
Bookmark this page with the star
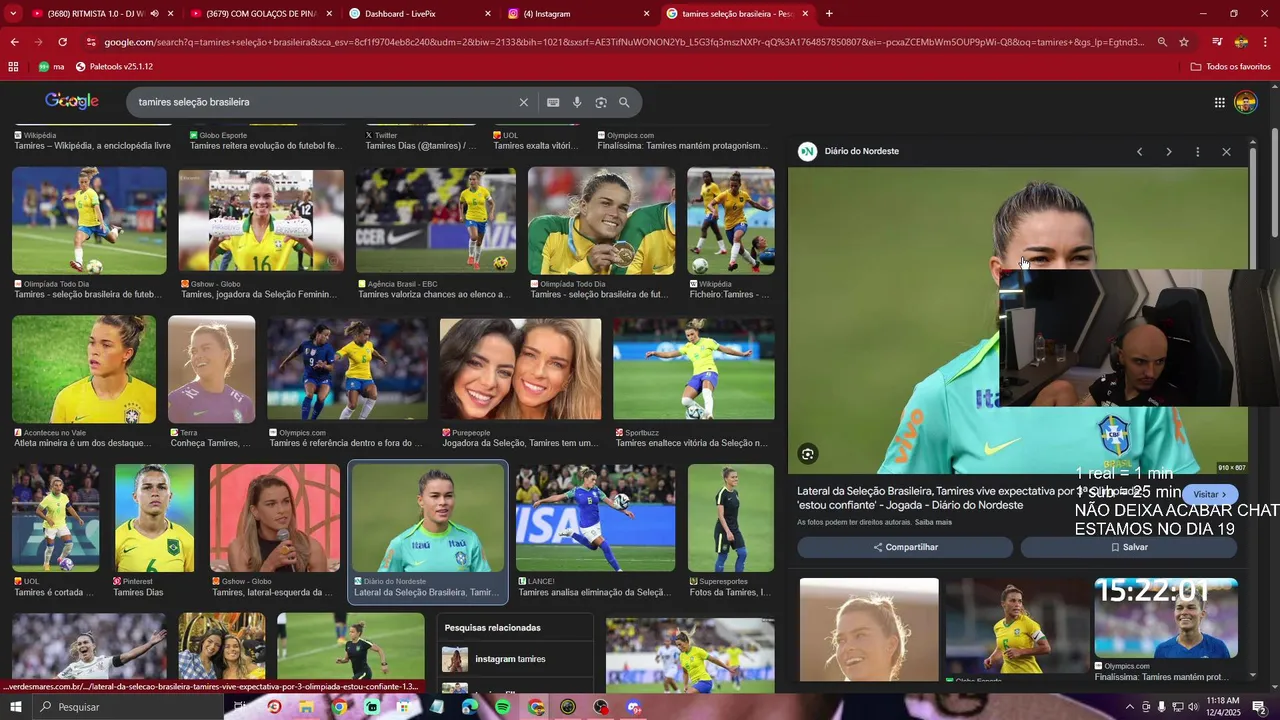point(1184,42)
